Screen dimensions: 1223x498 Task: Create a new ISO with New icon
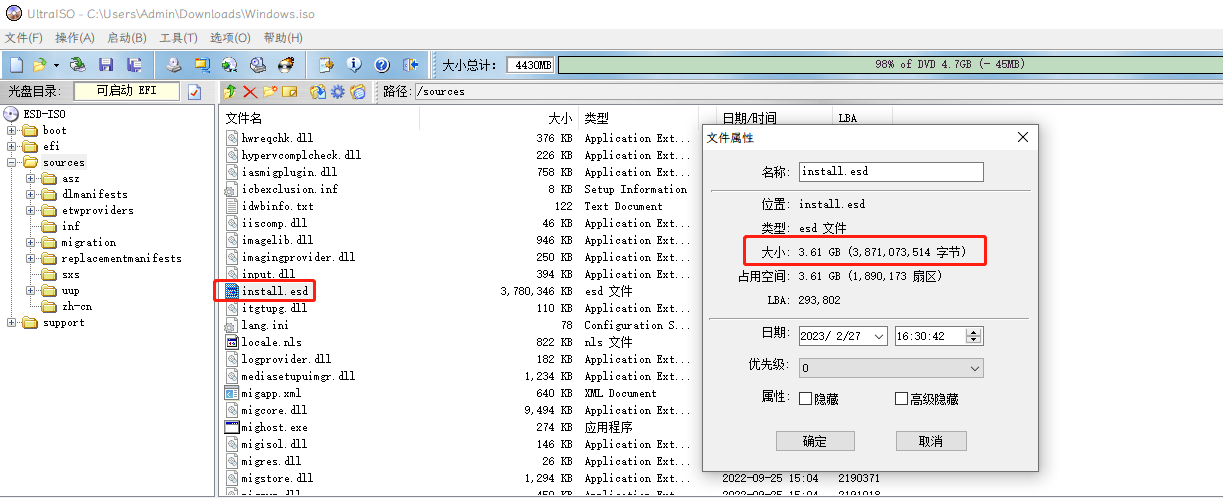pos(16,65)
